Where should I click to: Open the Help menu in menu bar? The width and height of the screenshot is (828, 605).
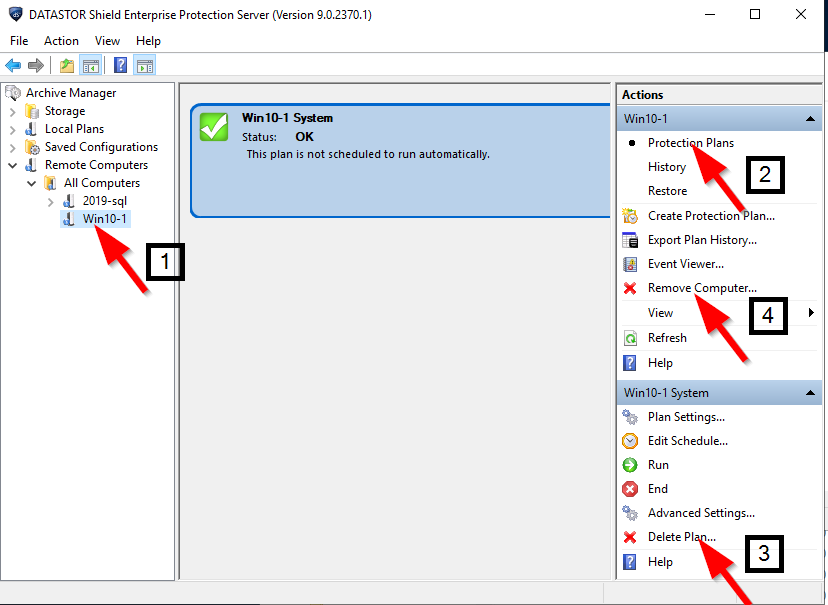(148, 41)
